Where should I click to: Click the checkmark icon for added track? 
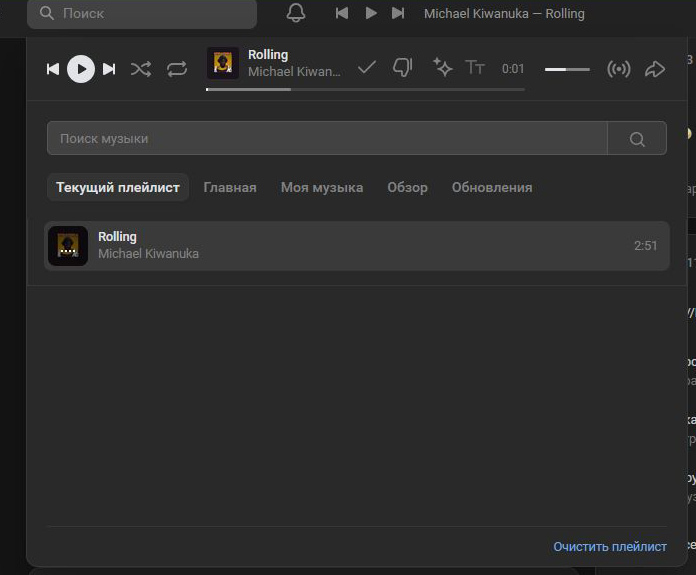coord(367,67)
